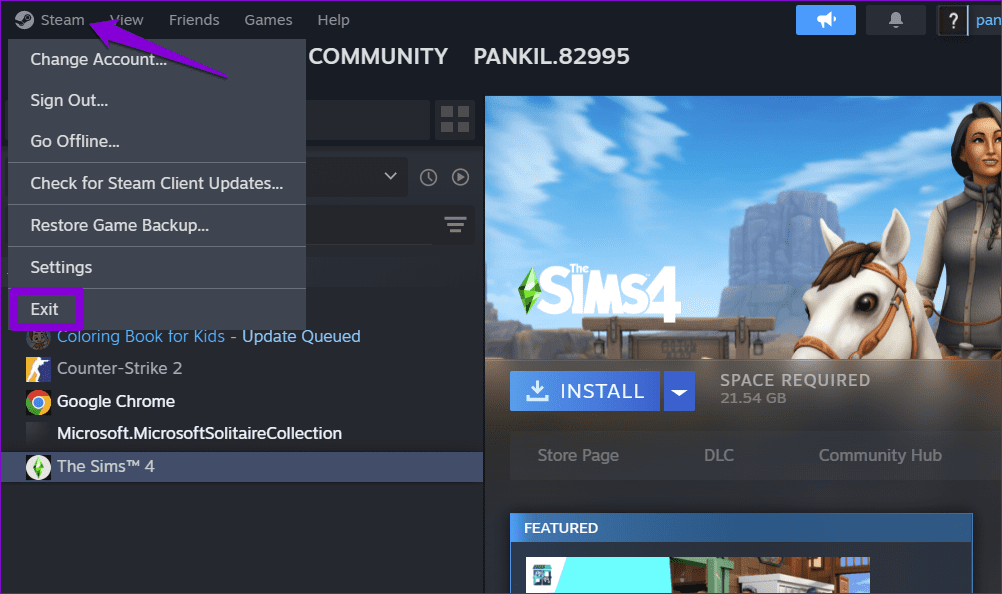Open the library advanced filter icon
The width and height of the screenshot is (1002, 594).
coord(455,224)
